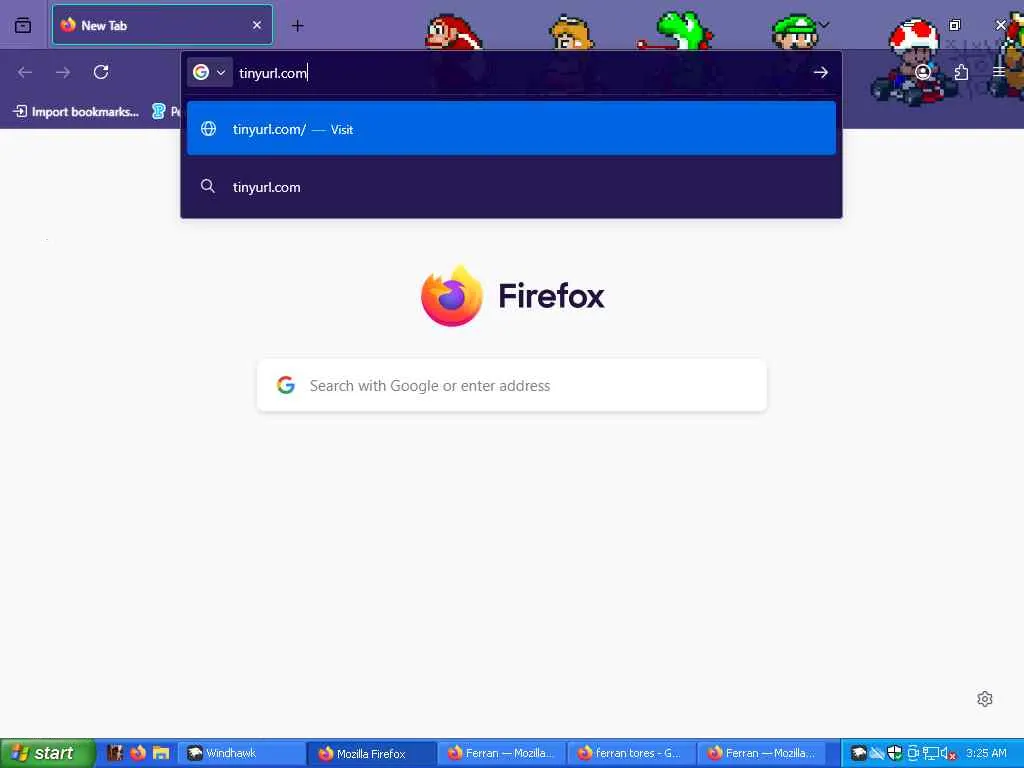Screen dimensions: 1024x768
Task: Choose the tinyurl.com search suggestion
Action: click(x=511, y=187)
